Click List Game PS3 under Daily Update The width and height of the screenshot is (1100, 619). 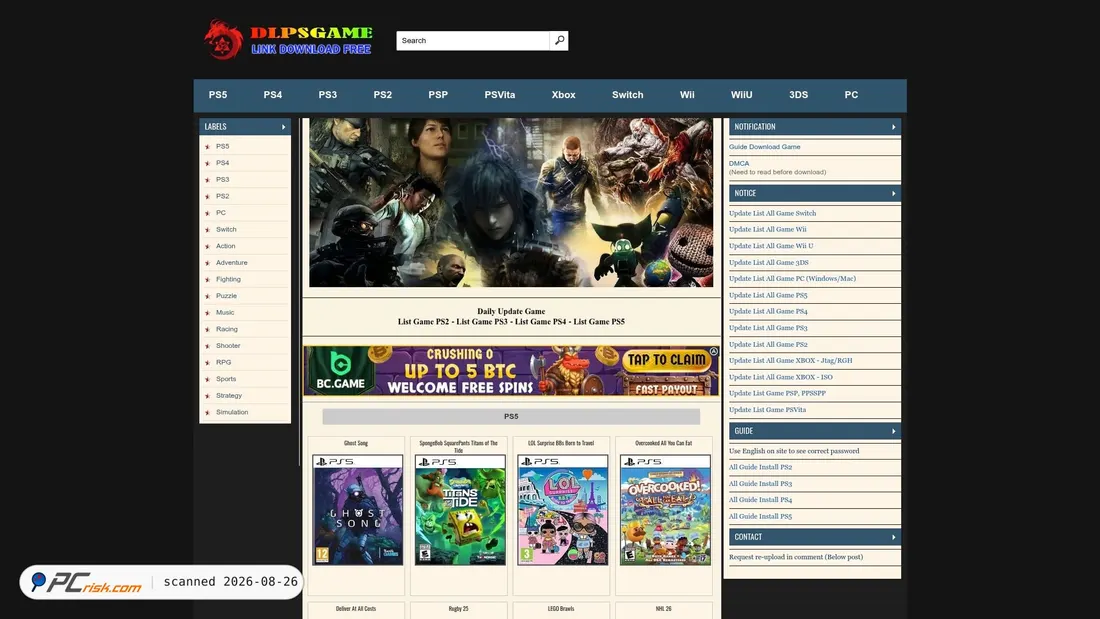tap(482, 322)
